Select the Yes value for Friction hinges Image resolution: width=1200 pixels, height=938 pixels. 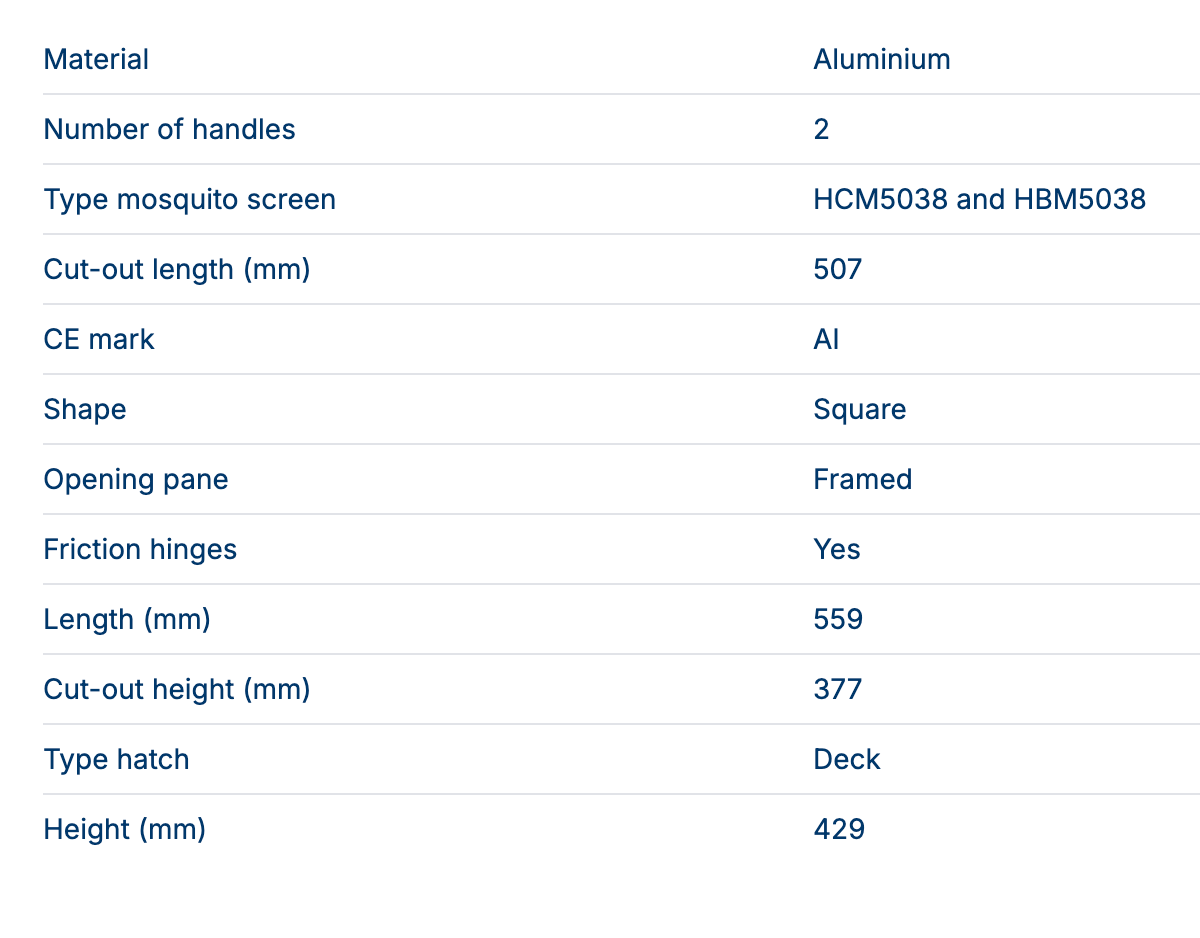pos(837,550)
